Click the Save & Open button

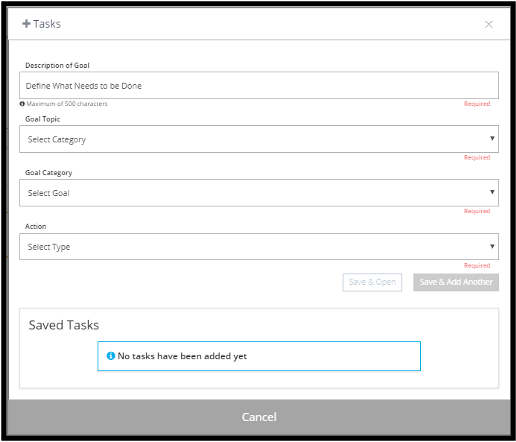click(372, 282)
